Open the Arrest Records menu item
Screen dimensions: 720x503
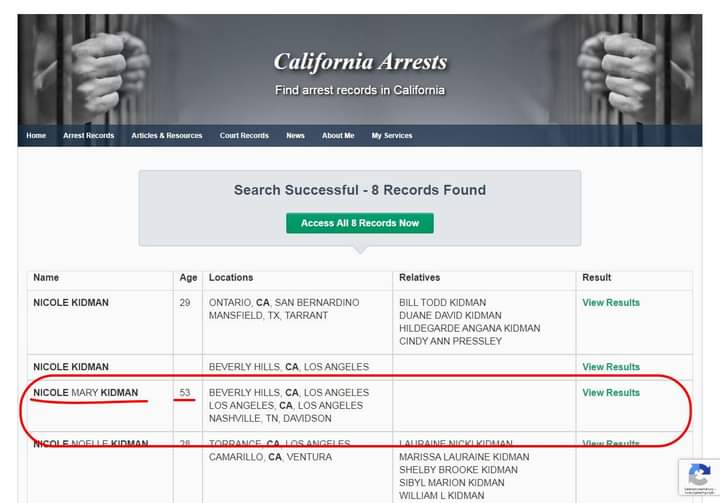(89, 136)
